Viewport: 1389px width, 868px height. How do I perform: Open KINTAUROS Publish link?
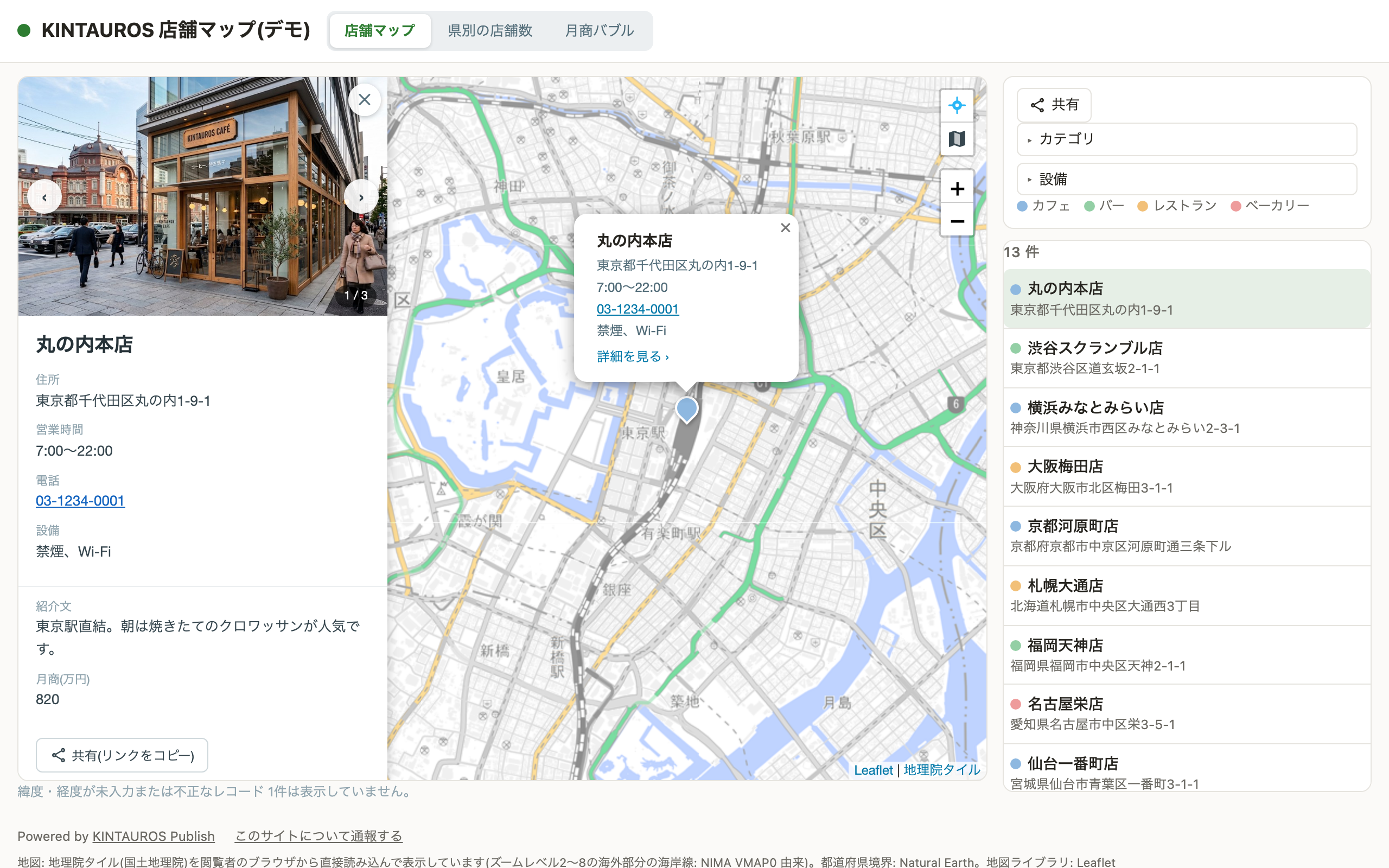point(153,836)
